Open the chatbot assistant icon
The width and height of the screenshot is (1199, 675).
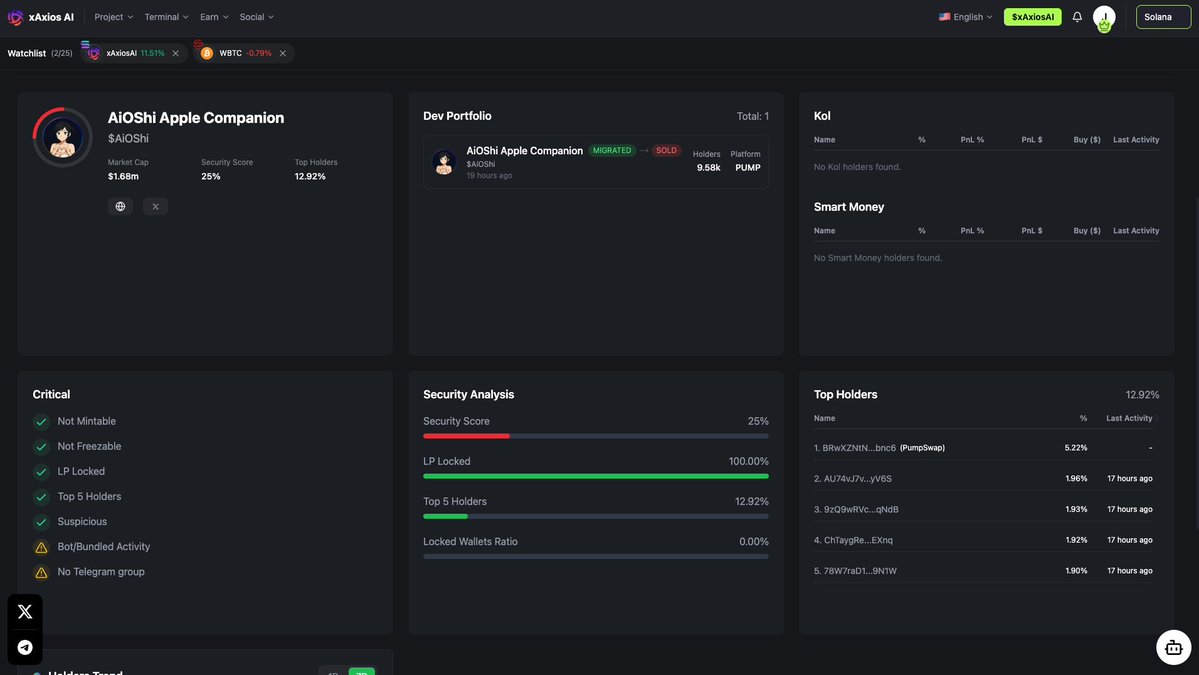tap(1173, 647)
